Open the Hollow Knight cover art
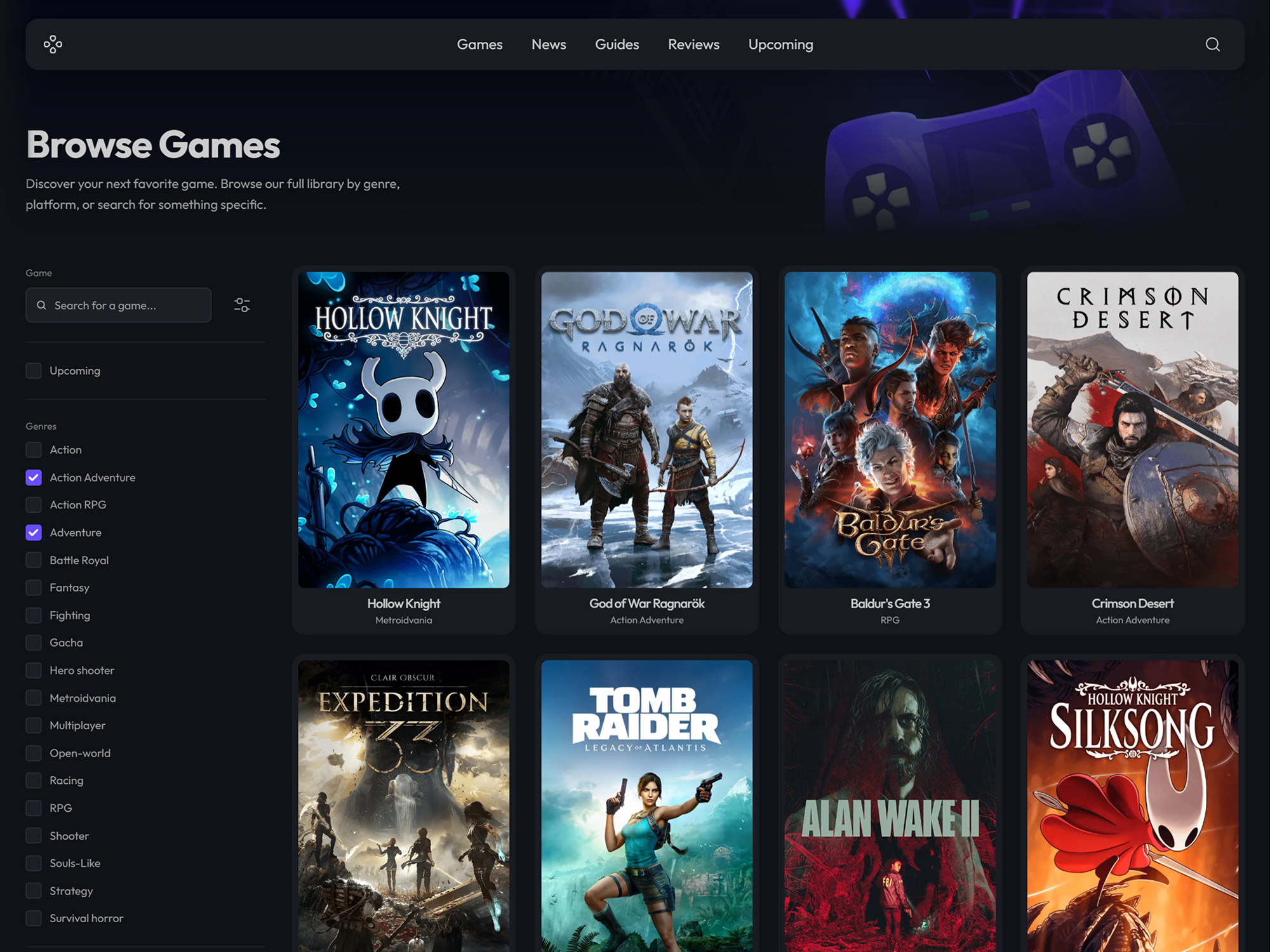 pos(404,430)
